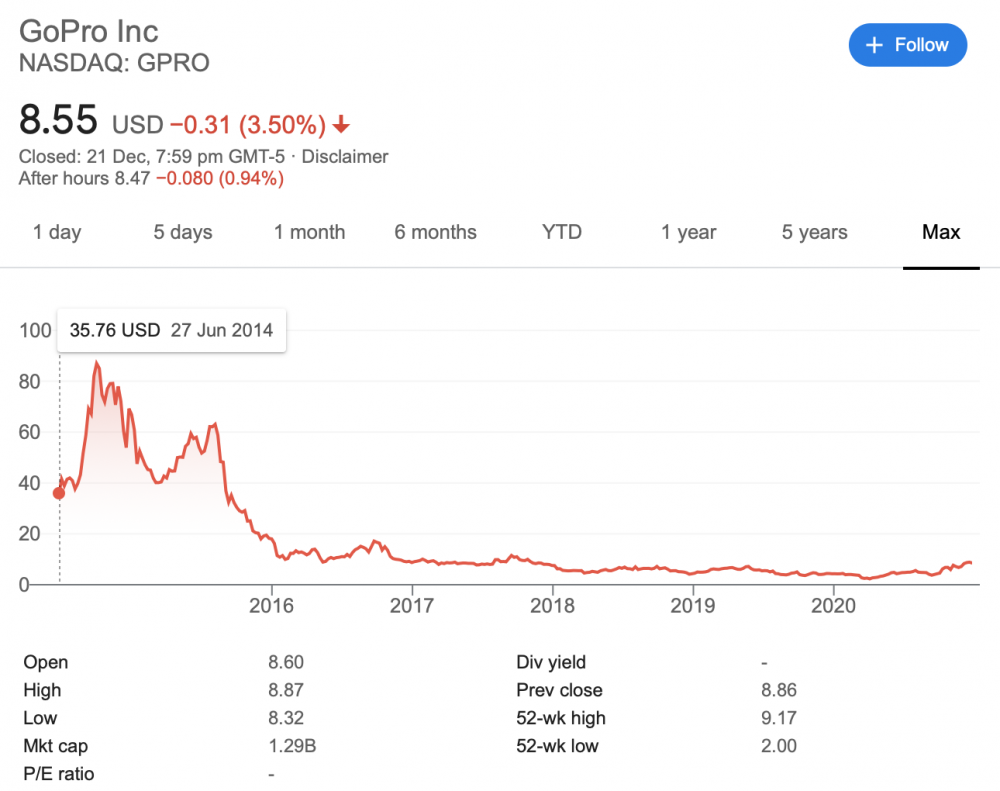Show the 6 months chart range
Screen dimensions: 1000x791
tap(436, 232)
